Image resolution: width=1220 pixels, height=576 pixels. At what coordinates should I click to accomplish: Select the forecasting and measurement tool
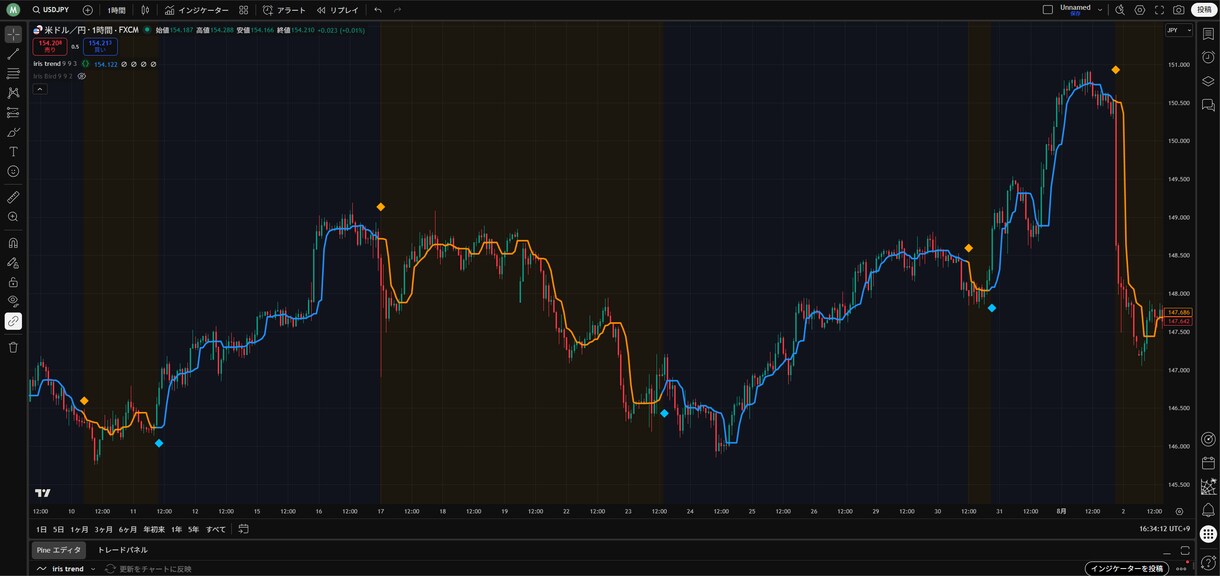(13, 113)
